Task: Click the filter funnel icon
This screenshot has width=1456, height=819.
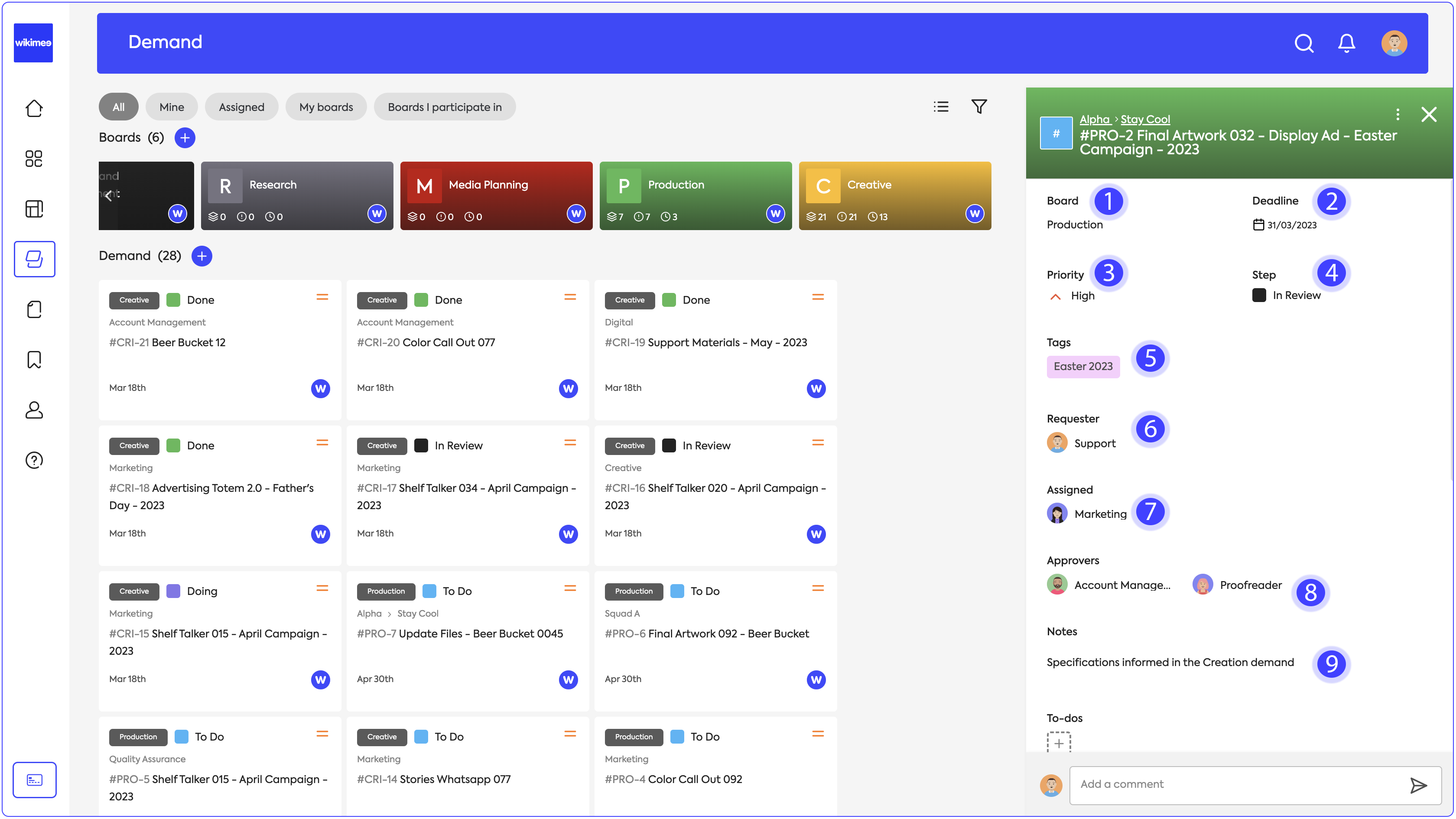Action: click(x=978, y=106)
